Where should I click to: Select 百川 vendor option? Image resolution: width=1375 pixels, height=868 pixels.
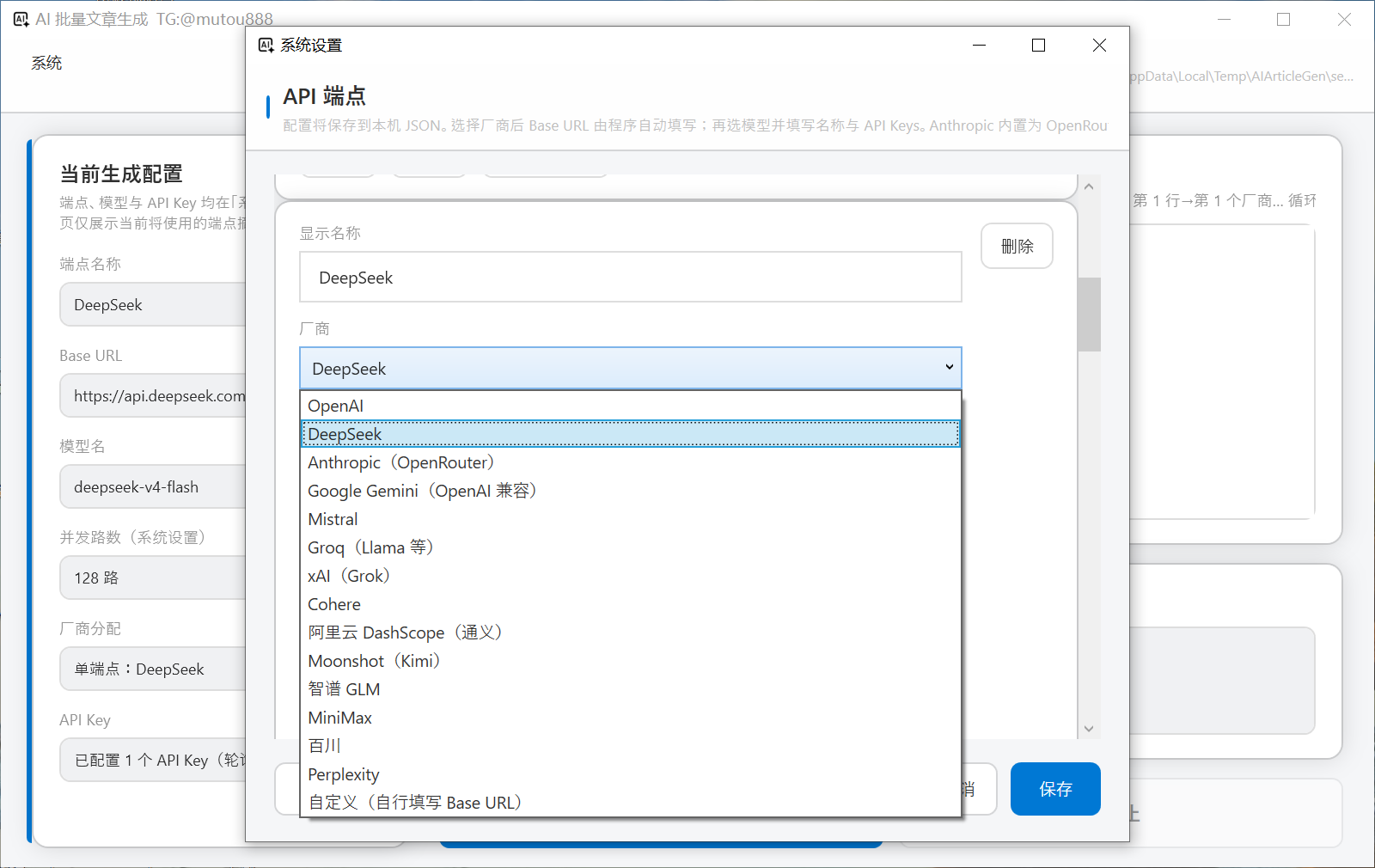pyautogui.click(x=630, y=746)
